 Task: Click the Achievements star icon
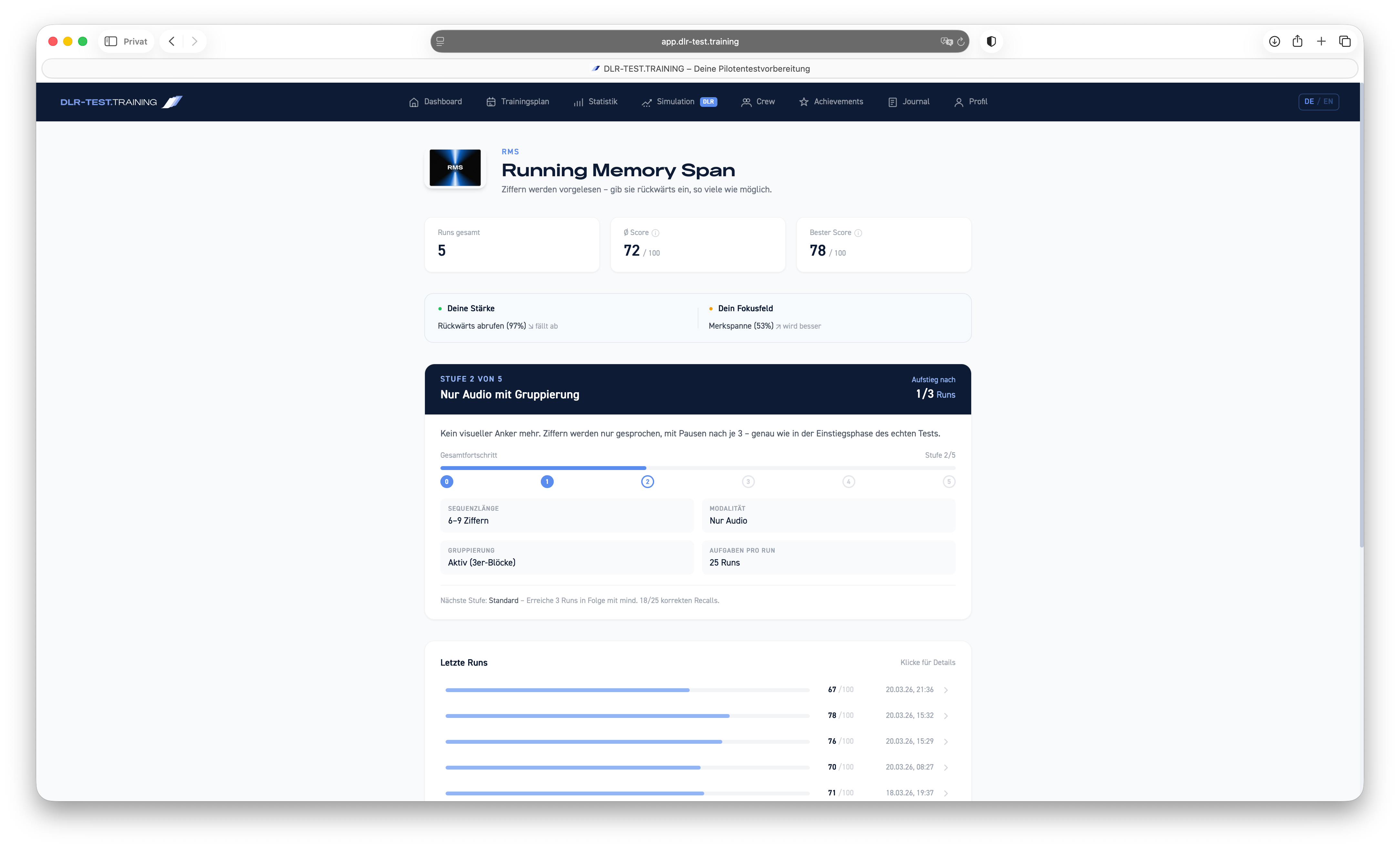click(x=803, y=102)
